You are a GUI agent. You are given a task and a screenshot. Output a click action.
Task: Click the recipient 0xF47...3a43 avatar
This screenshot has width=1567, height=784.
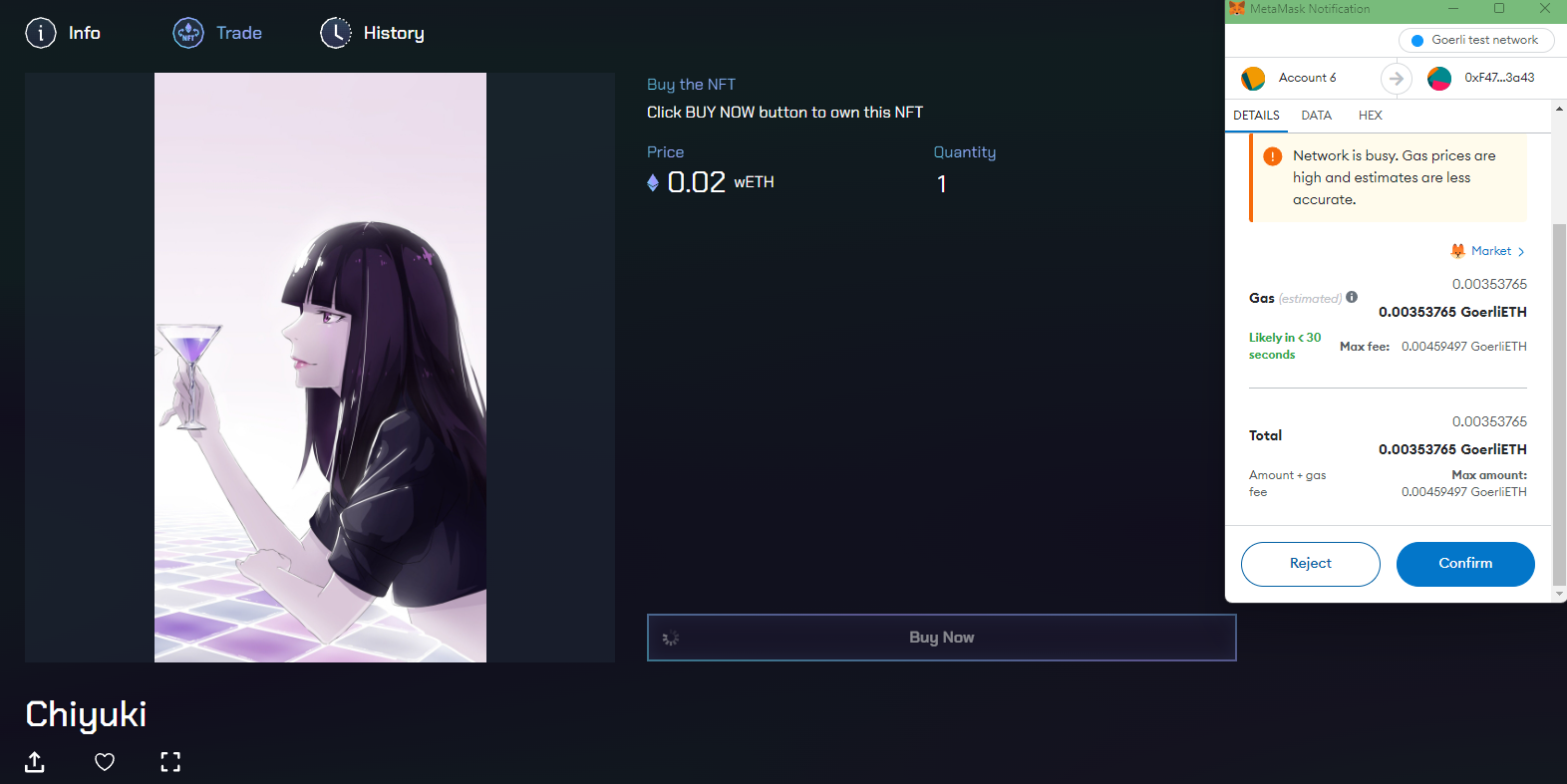(x=1439, y=78)
